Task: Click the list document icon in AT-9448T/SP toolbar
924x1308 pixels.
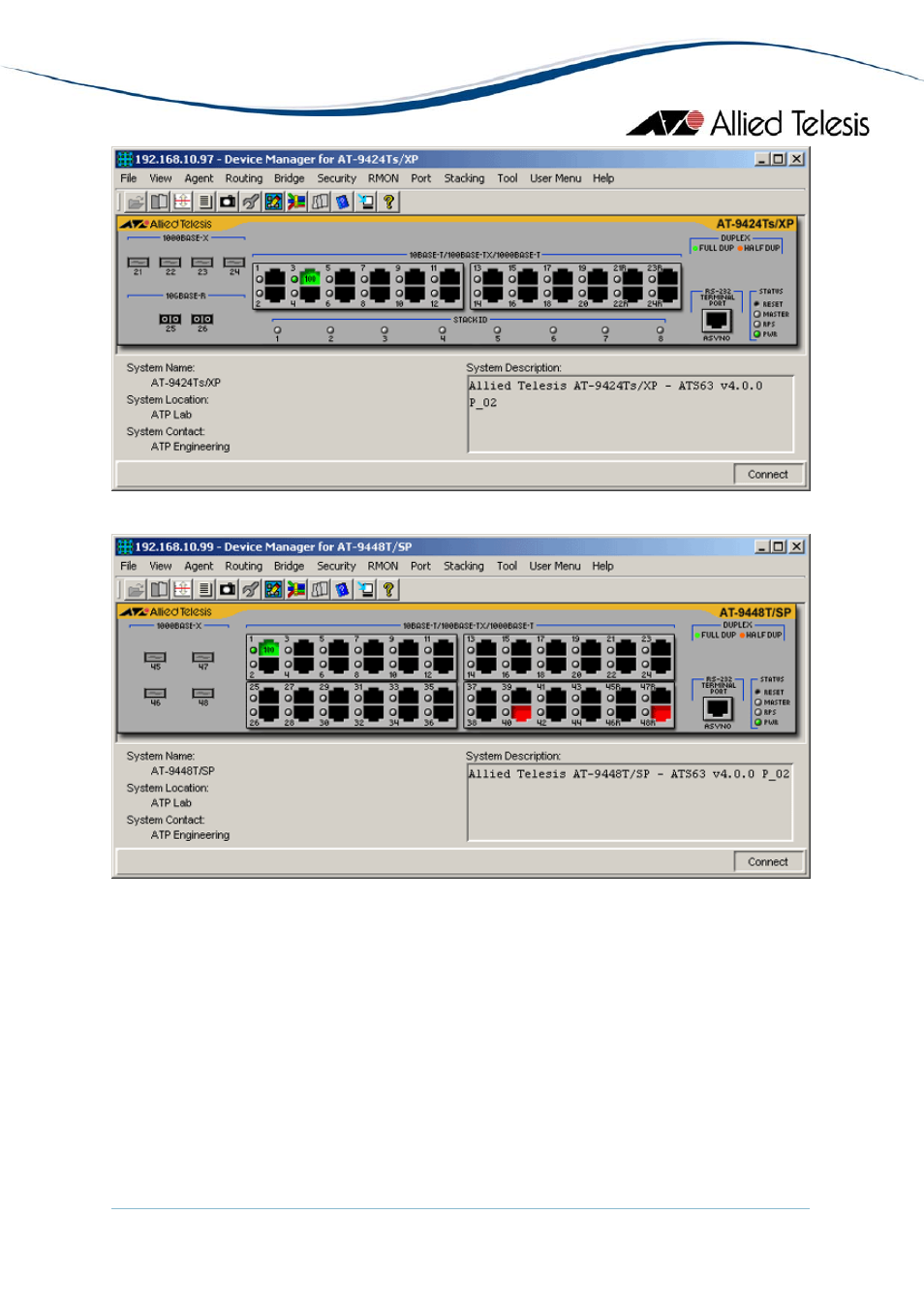Action: (205, 589)
